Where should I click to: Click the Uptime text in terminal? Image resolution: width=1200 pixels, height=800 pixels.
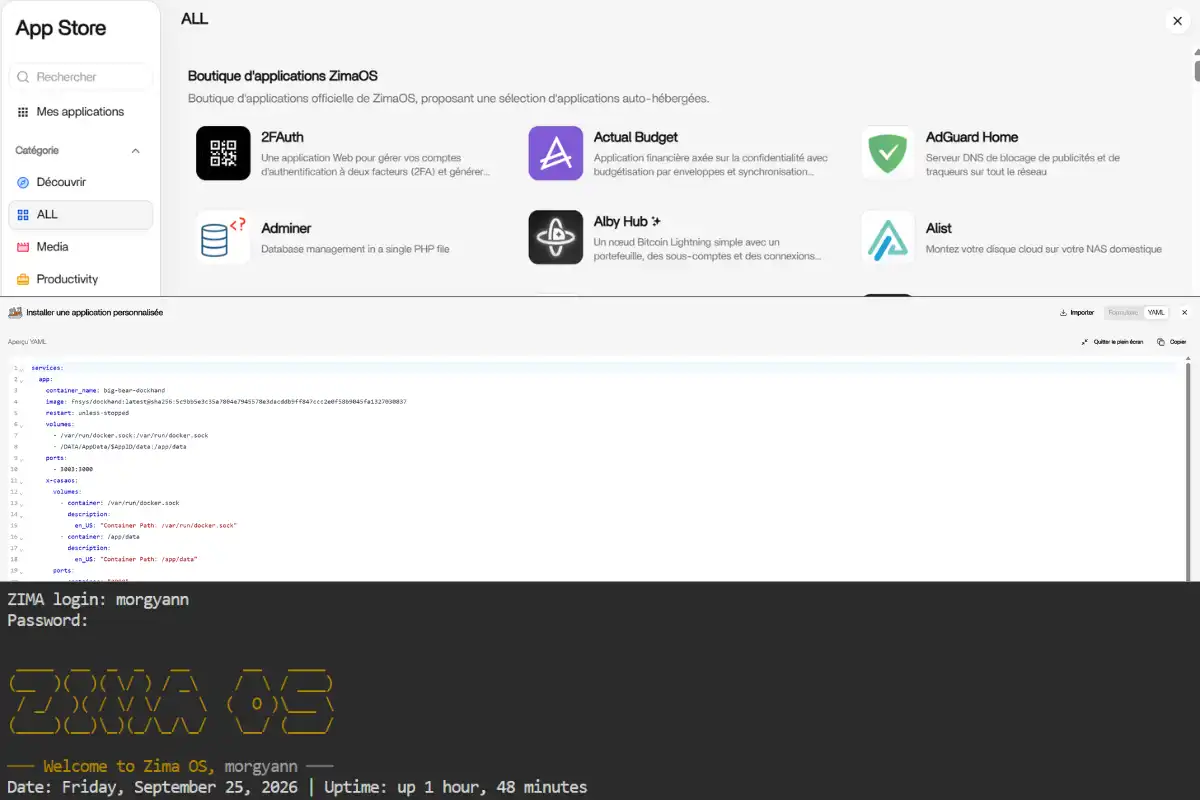tap(456, 787)
